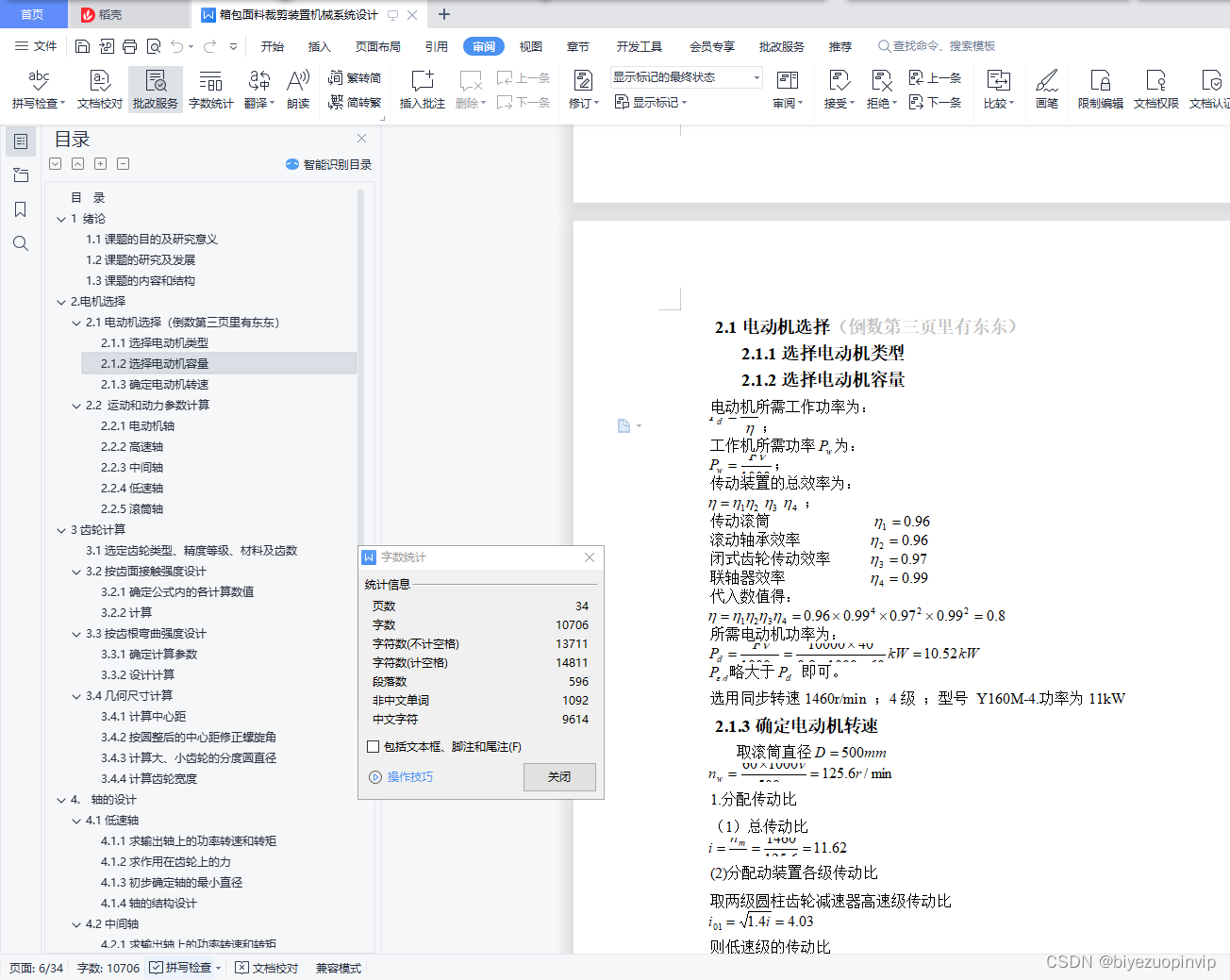Viewport: 1230px width, 980px height.
Task: Collapse 2.2 运动和动力参数计算 node
Action: pos(76,406)
